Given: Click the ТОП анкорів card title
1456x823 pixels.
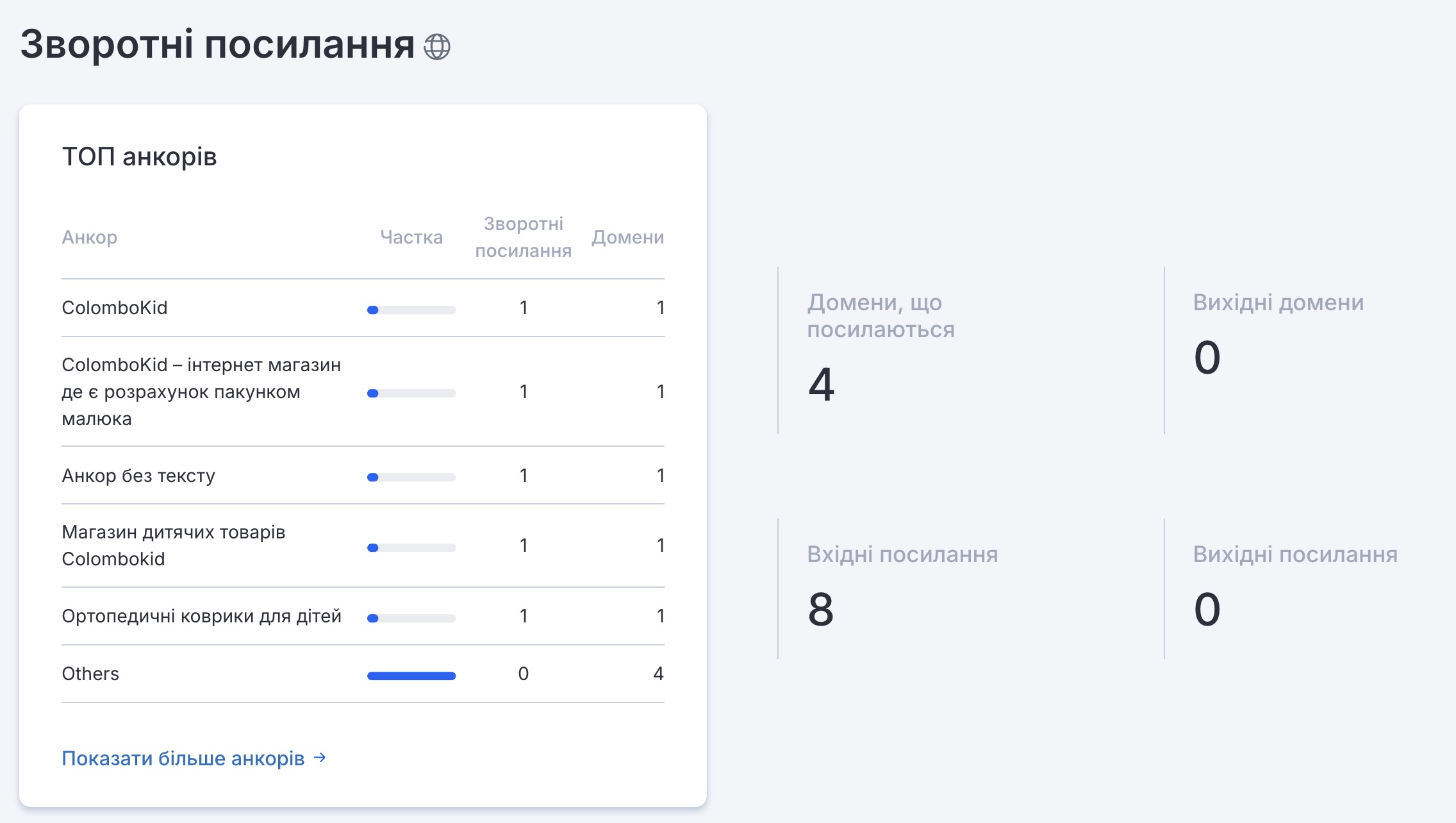Looking at the screenshot, I should (139, 157).
